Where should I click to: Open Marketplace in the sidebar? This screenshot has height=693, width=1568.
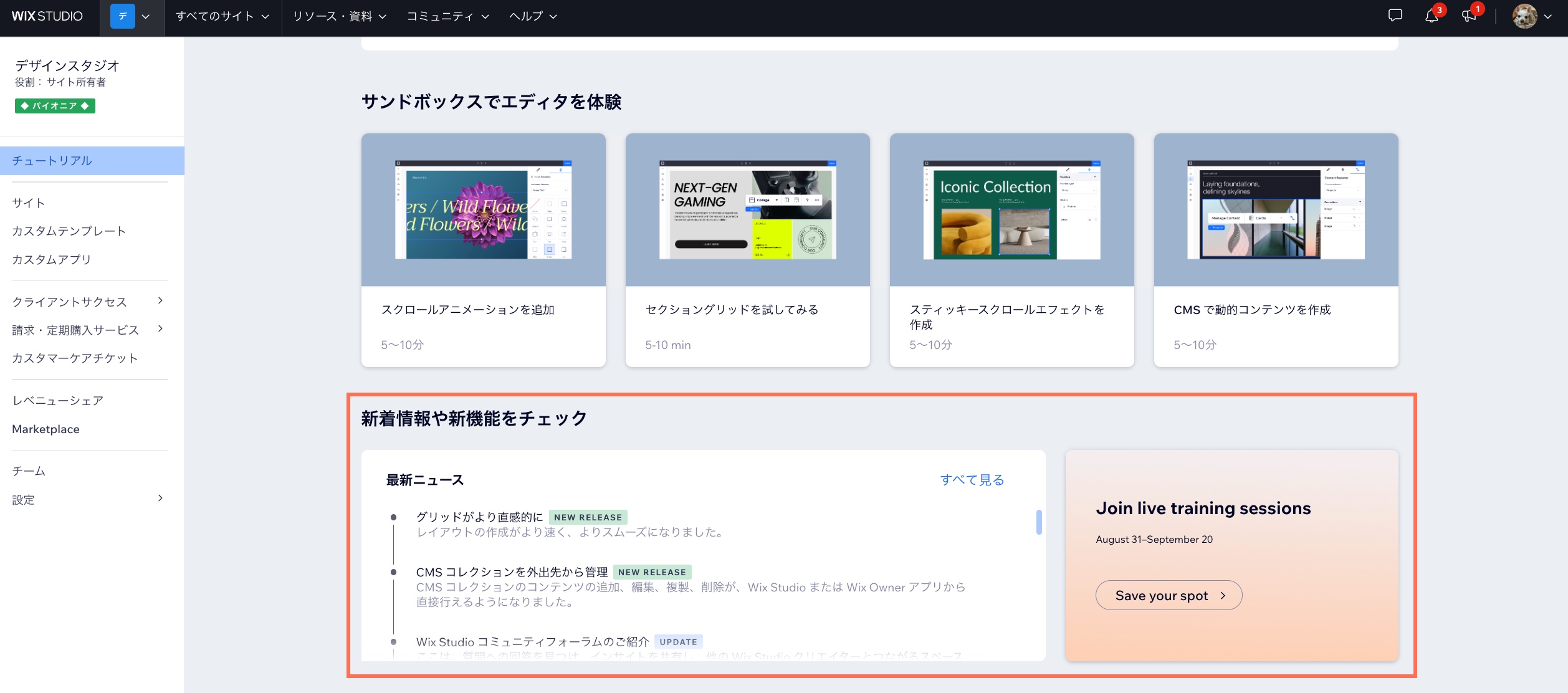pyautogui.click(x=46, y=429)
